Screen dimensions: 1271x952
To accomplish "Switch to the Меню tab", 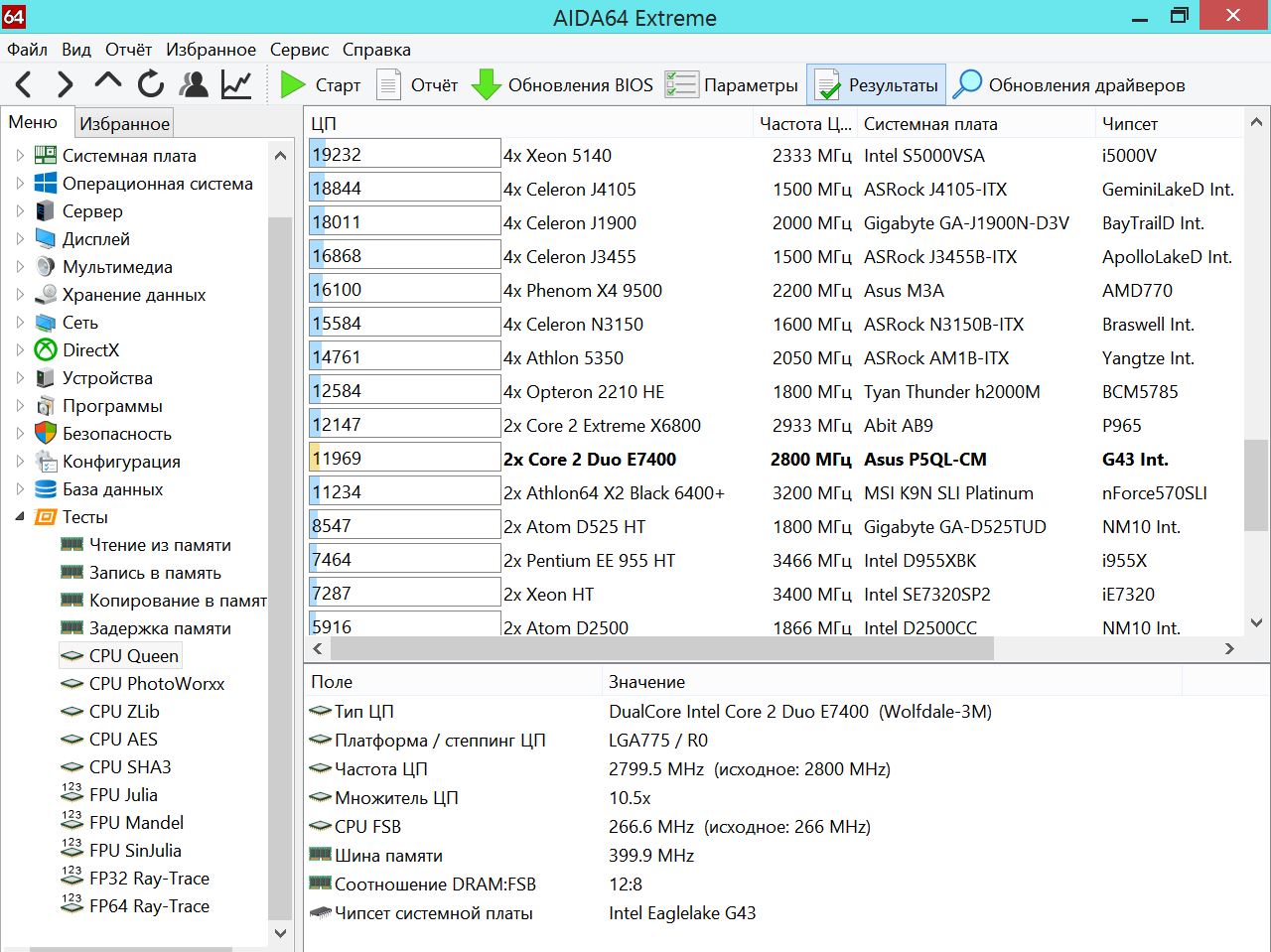I will 33,122.
